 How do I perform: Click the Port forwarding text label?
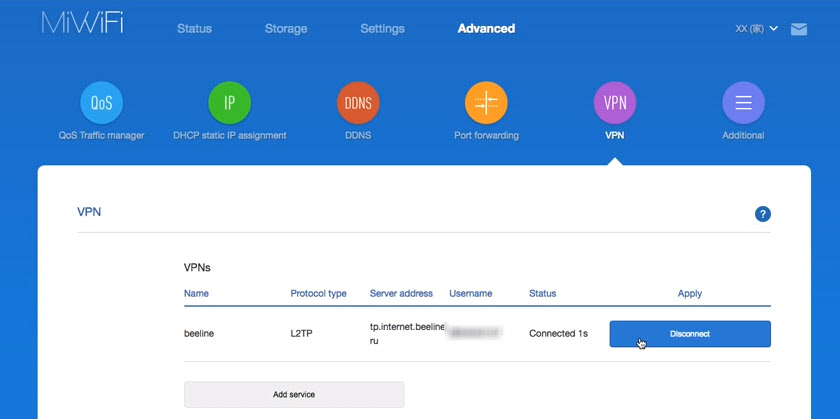(x=486, y=135)
